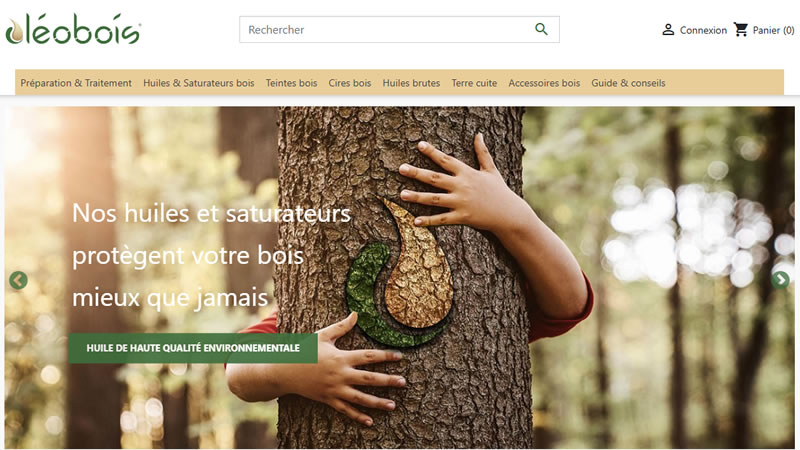Click the Oléobois logo
Screen dimensions: 800x450
73,29
